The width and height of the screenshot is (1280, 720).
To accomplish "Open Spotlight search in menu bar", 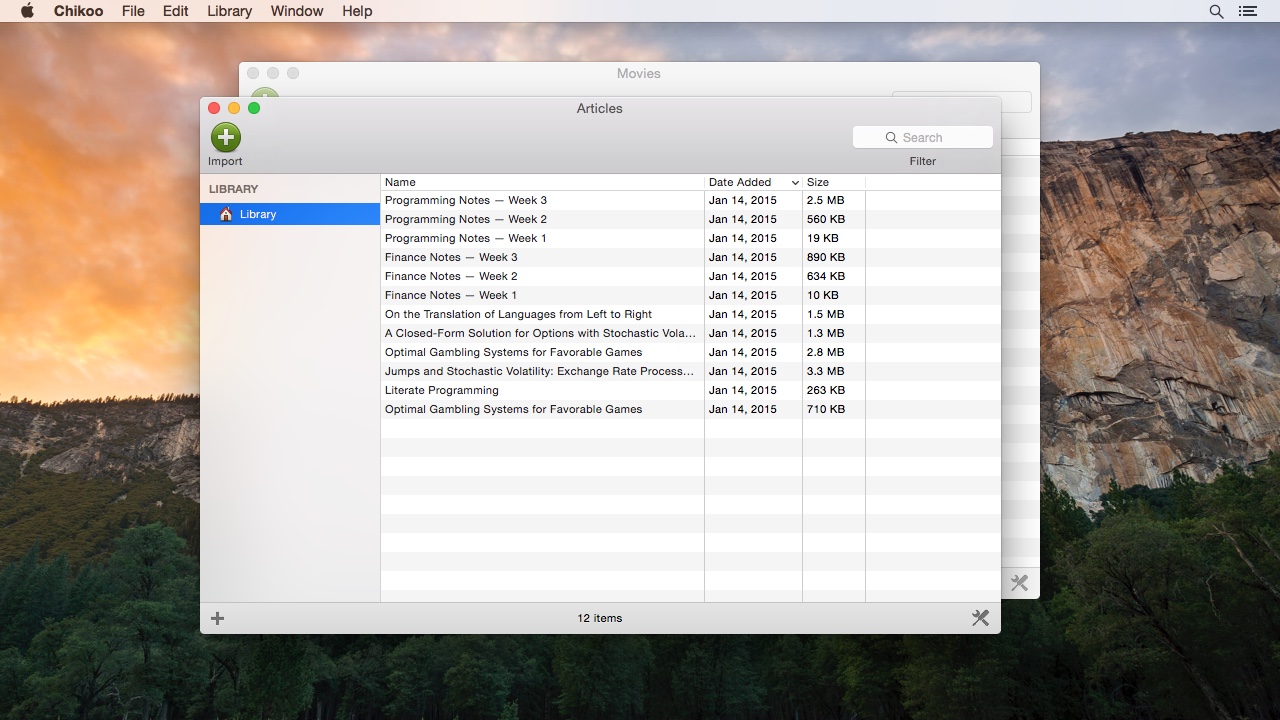I will pyautogui.click(x=1216, y=11).
